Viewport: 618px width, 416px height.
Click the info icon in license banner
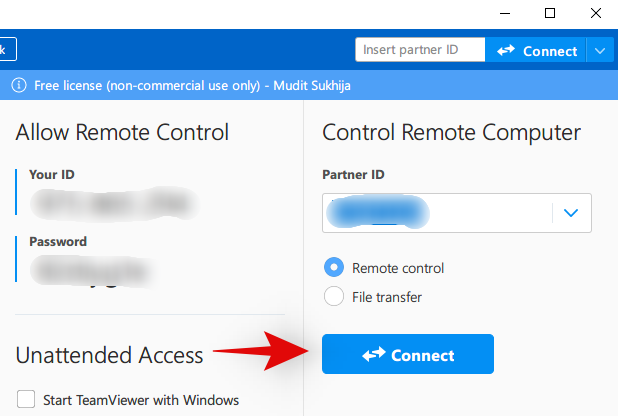coord(19,85)
